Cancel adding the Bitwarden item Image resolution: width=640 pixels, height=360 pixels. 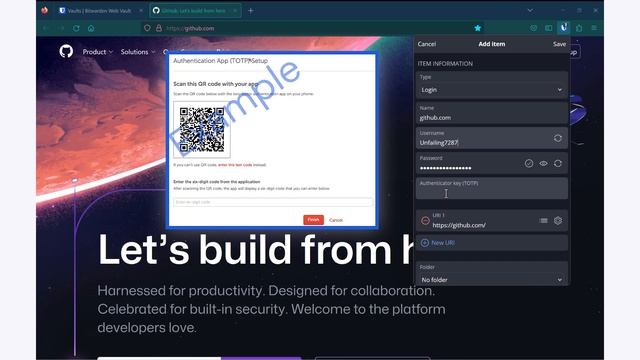(427, 44)
